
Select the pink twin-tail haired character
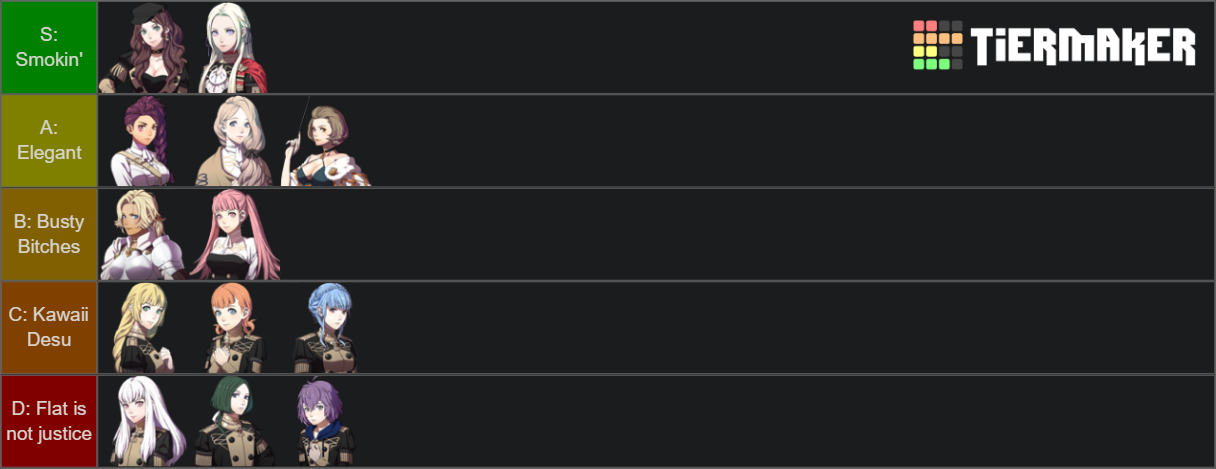[235, 234]
